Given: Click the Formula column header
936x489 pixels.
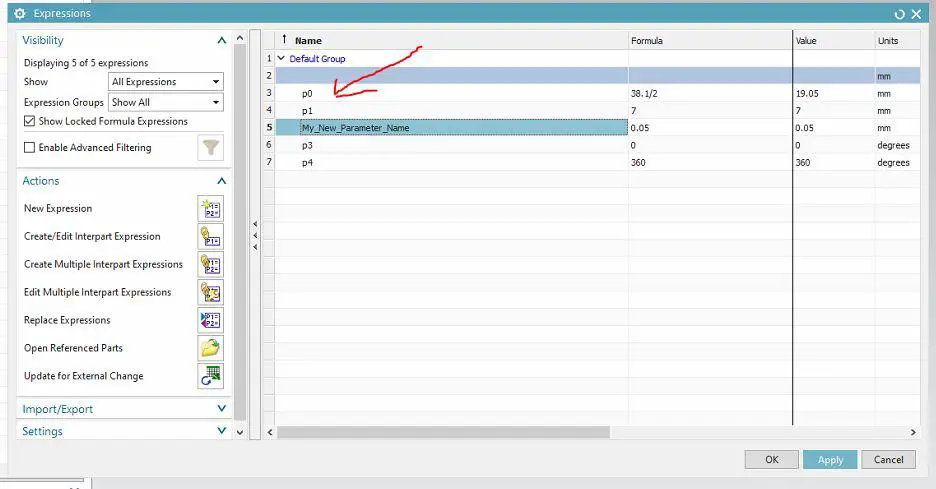Looking at the screenshot, I should pyautogui.click(x=710, y=41).
